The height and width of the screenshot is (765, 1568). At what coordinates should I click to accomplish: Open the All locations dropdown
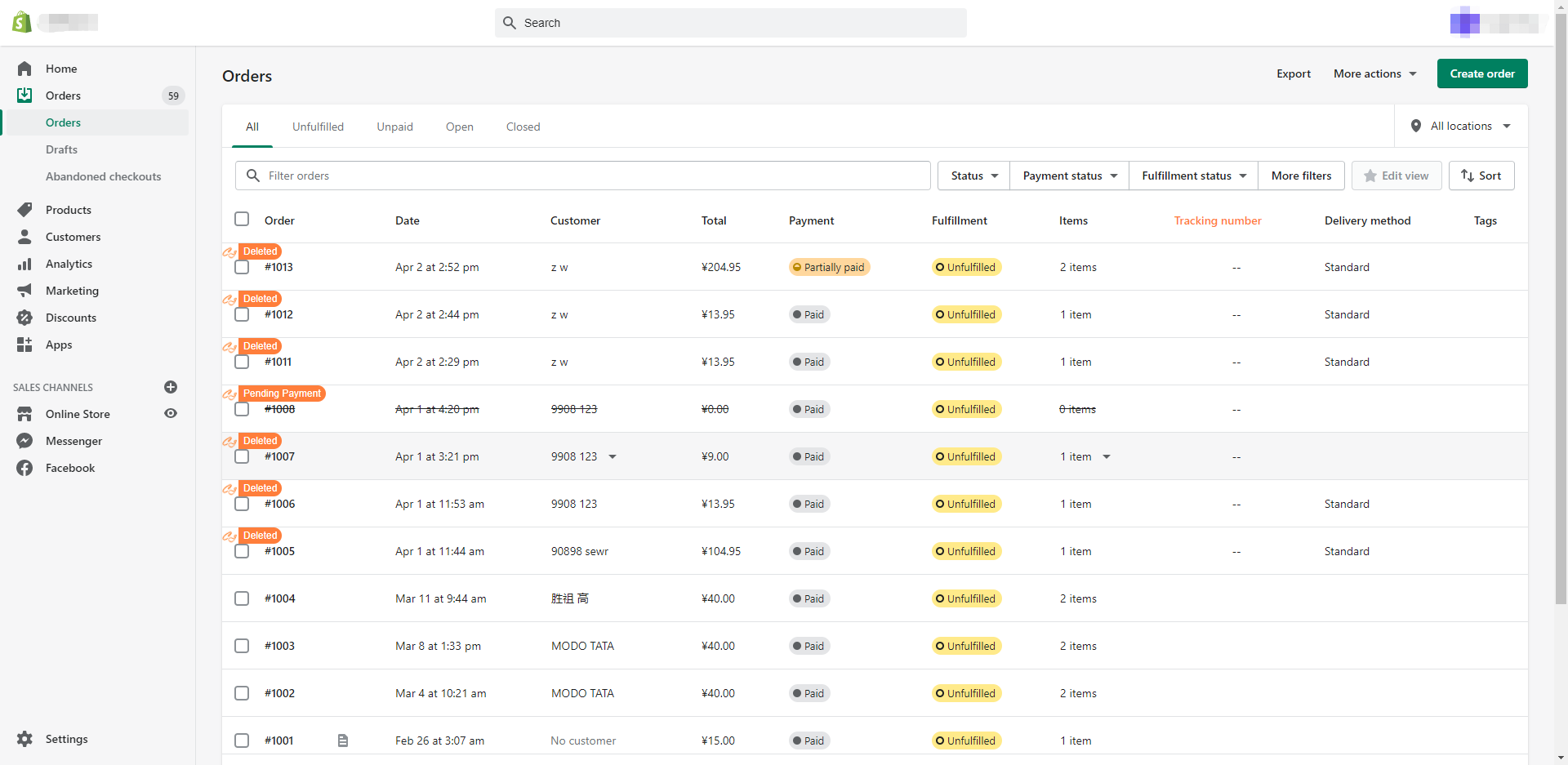point(1461,126)
